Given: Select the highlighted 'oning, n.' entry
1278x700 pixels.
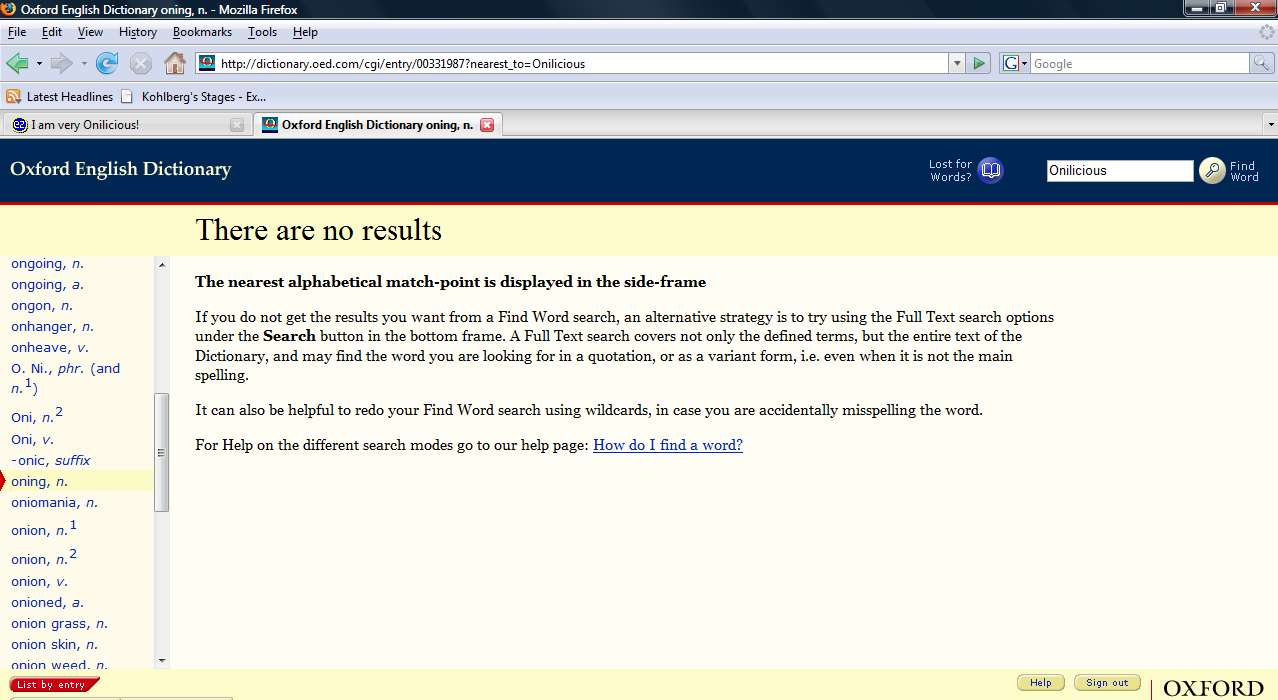Looking at the screenshot, I should (40, 482).
